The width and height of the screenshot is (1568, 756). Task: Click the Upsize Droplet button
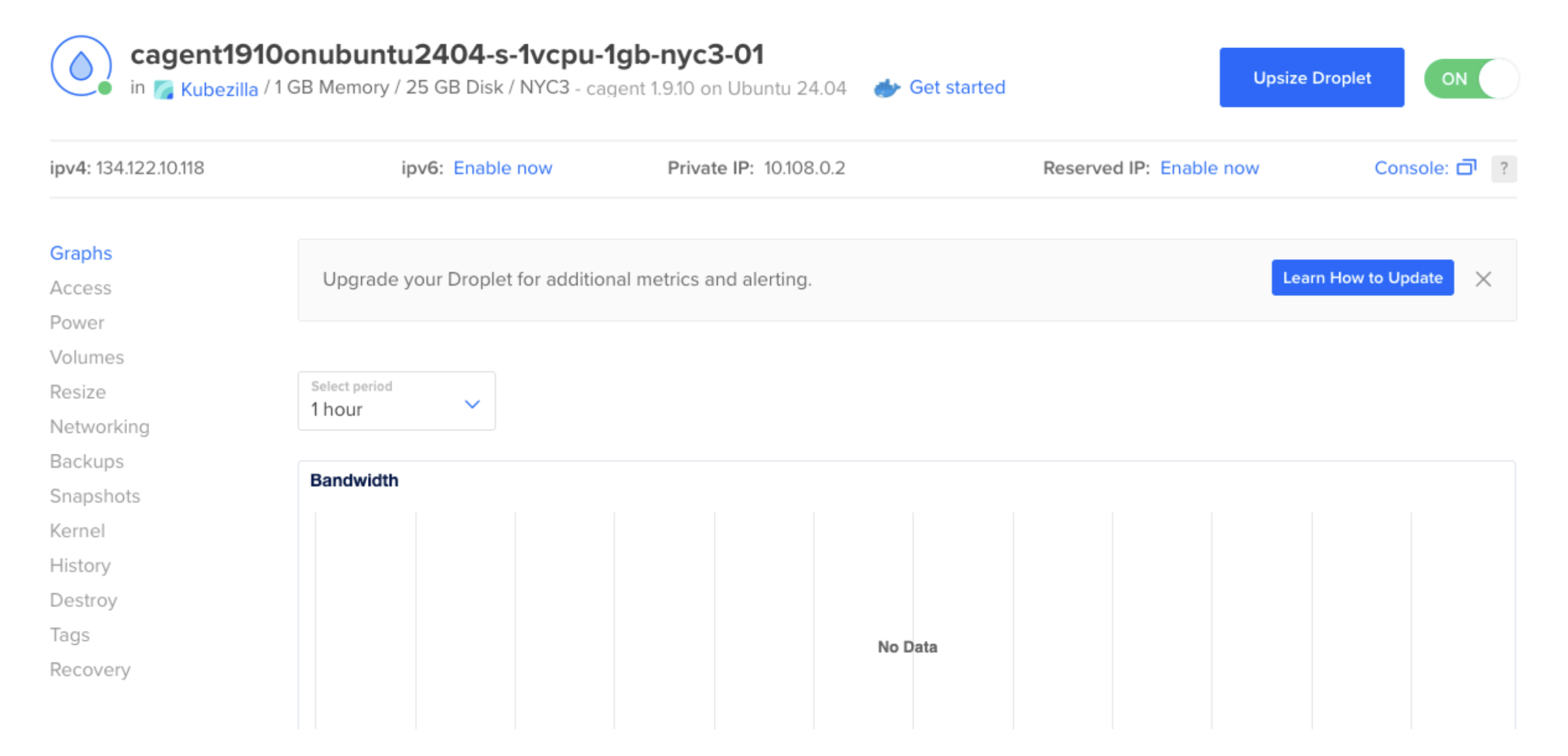pos(1311,77)
